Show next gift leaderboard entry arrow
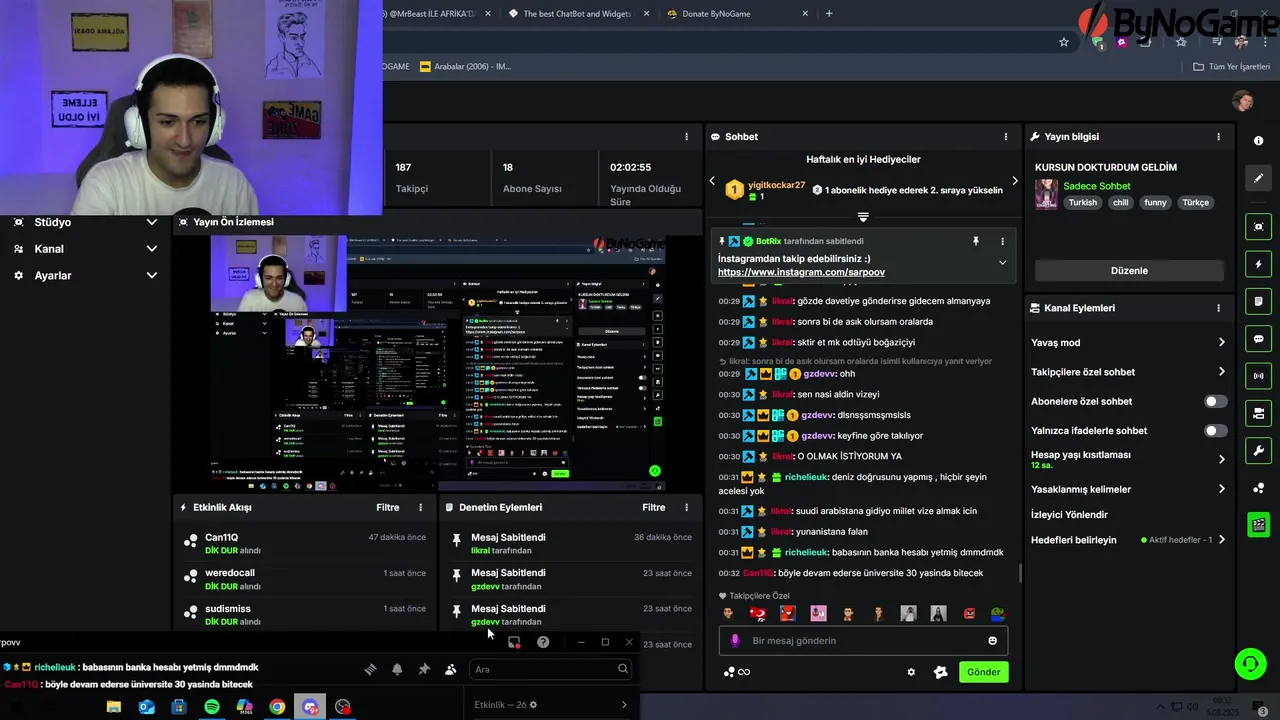This screenshot has height=720, width=1280. [1014, 181]
